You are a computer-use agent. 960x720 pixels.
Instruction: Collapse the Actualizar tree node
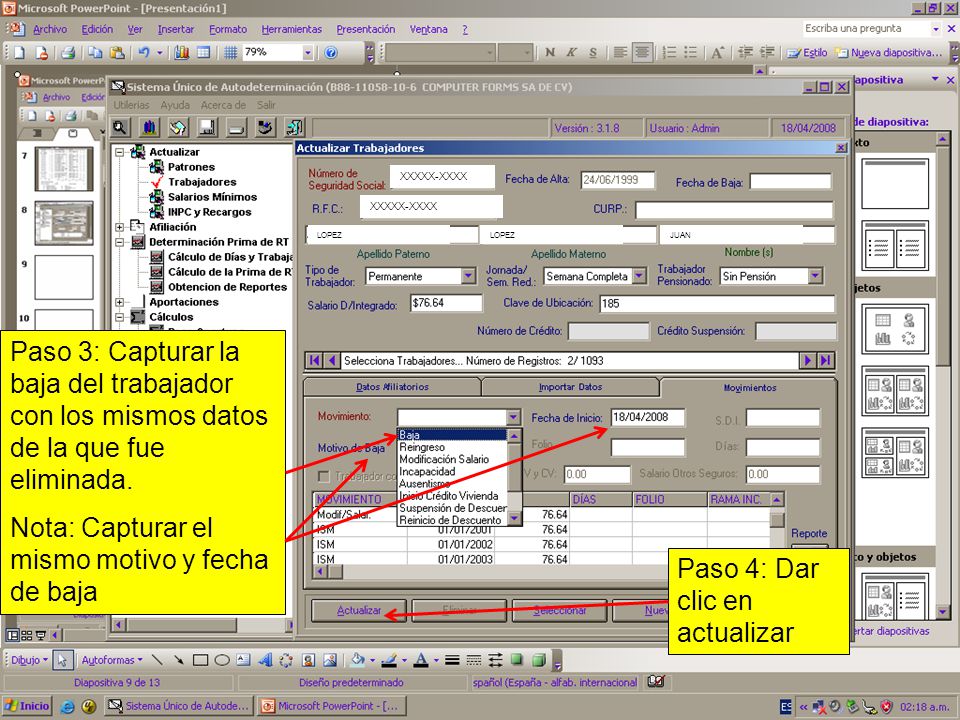(x=120, y=152)
